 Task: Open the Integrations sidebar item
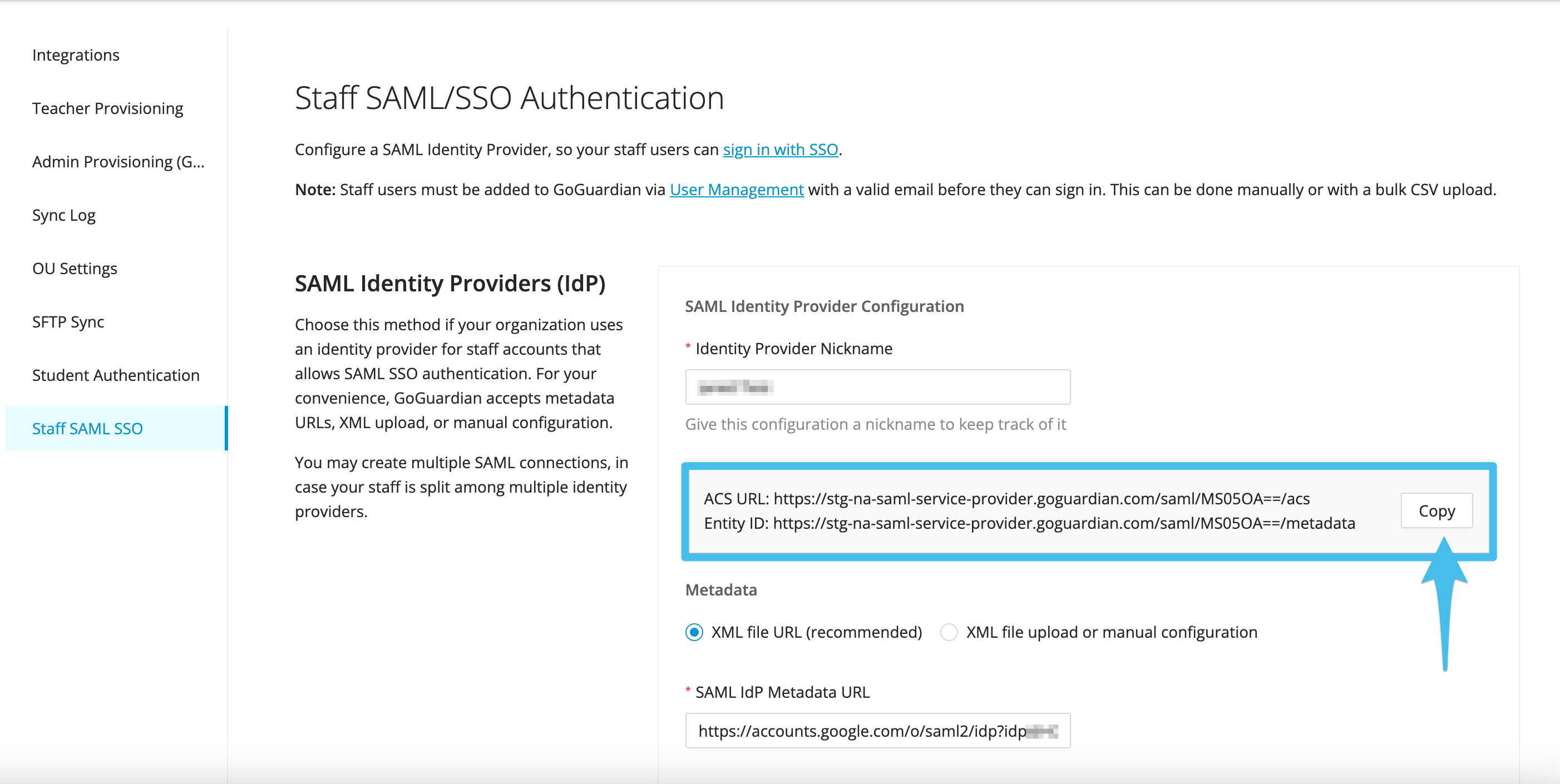[76, 55]
